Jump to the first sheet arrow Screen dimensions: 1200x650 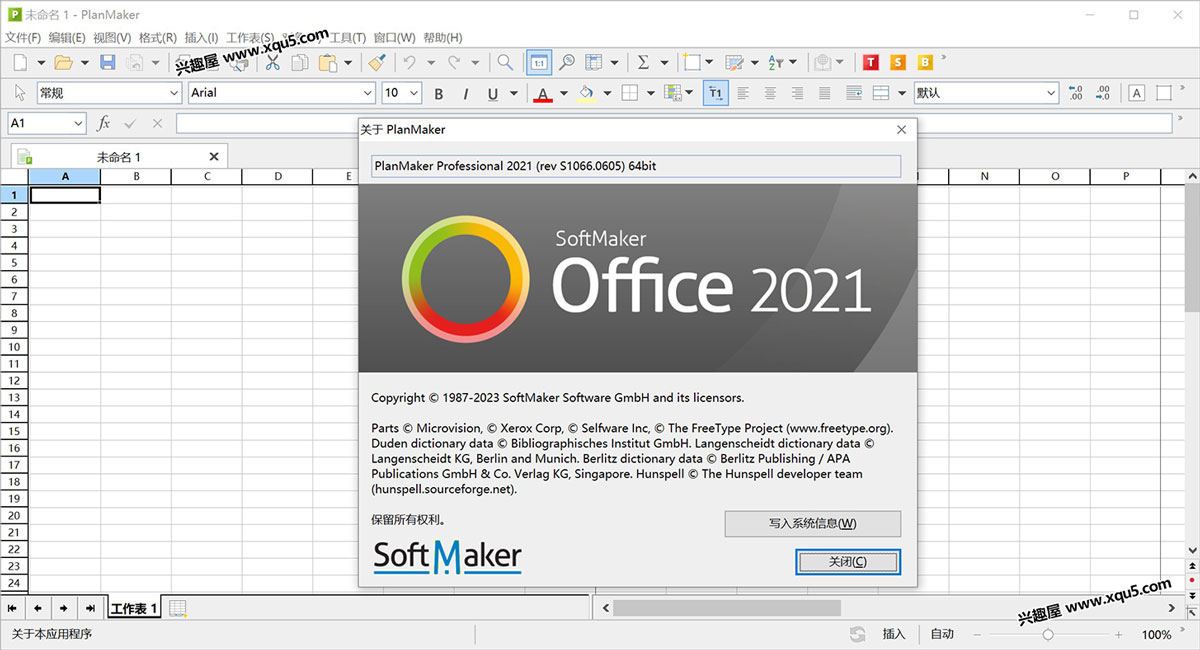tap(12, 608)
